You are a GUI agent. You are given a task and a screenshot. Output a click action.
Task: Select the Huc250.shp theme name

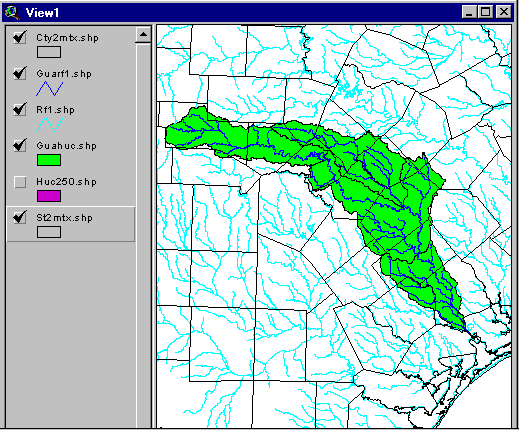pyautogui.click(x=66, y=182)
